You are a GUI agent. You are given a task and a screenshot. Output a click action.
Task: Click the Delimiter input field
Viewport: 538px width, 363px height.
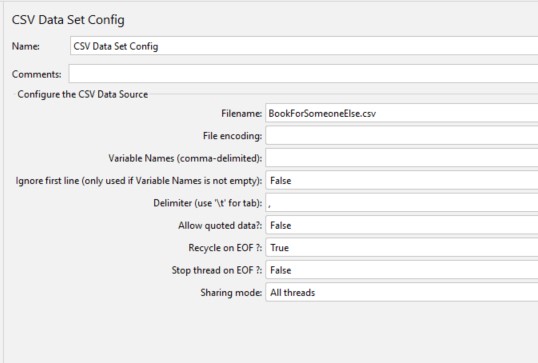(402, 203)
